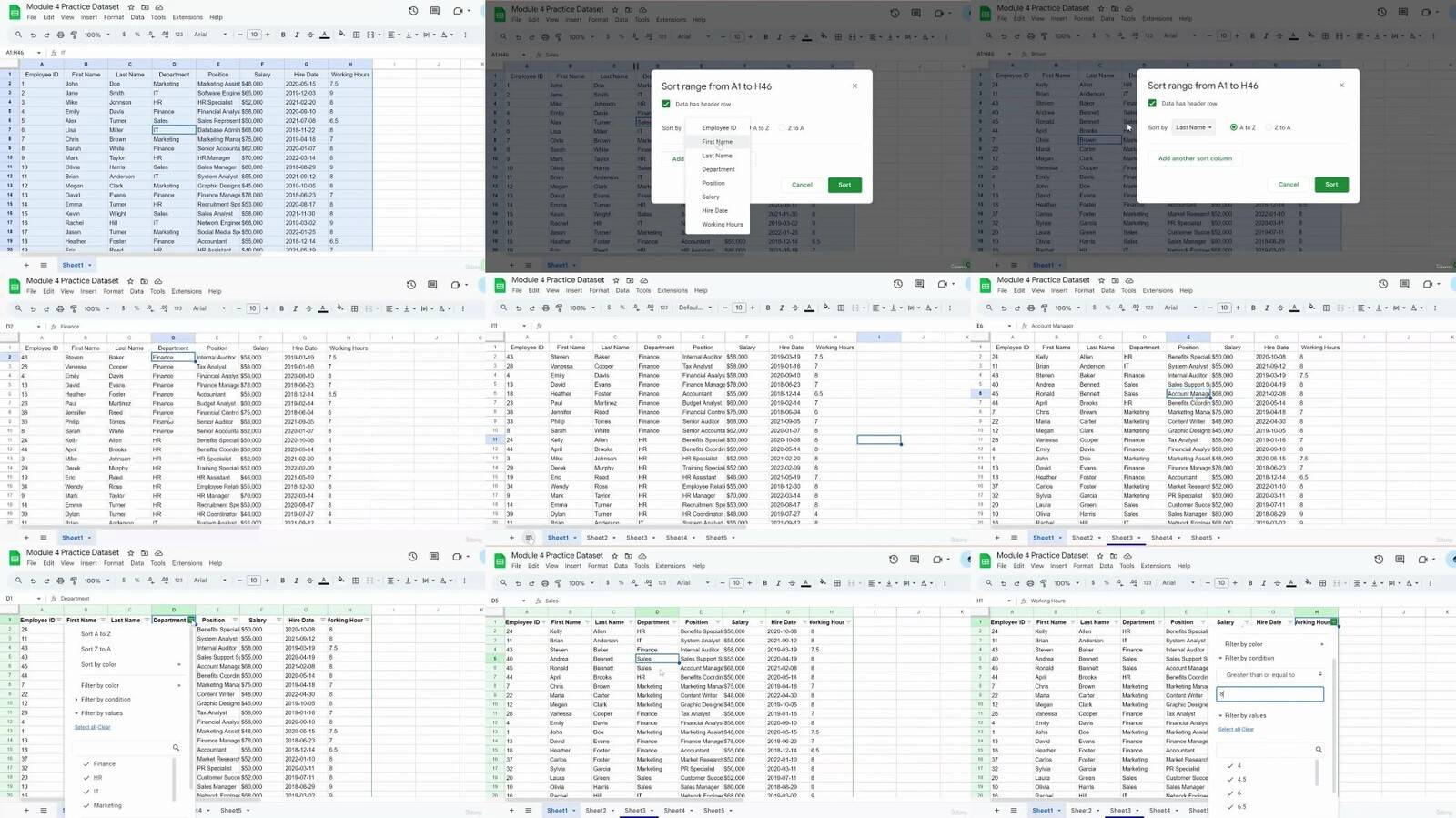Click search magnifier in the Department filter menu
The width and height of the screenshot is (1456, 818).
[176, 748]
